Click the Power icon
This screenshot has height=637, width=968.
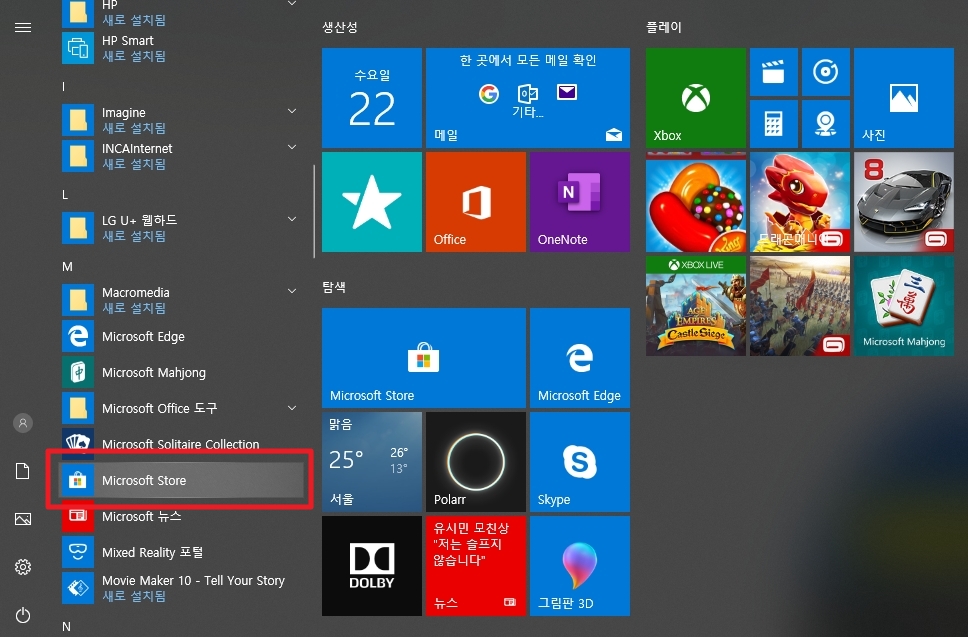[x=23, y=615]
